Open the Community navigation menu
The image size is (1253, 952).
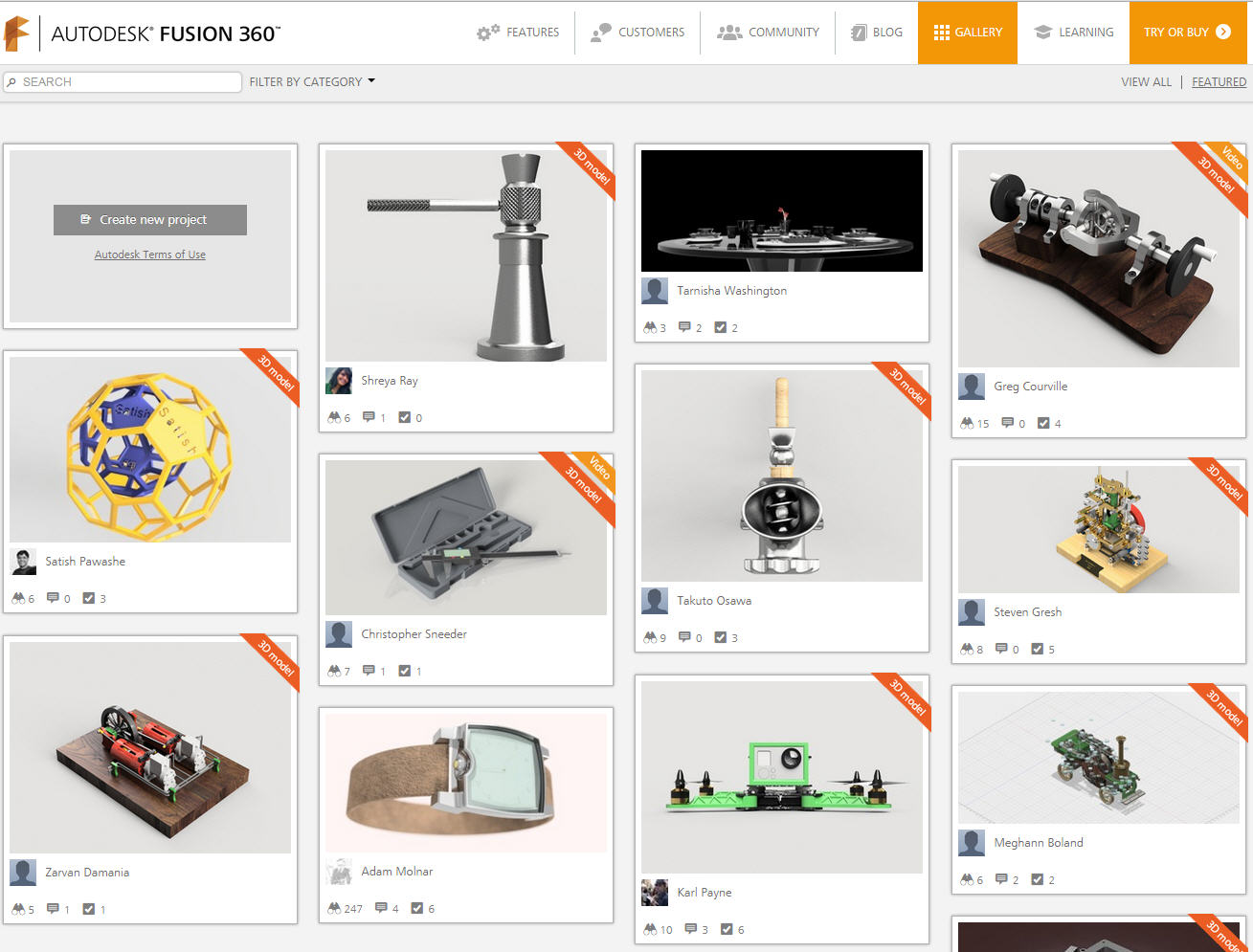(x=769, y=33)
